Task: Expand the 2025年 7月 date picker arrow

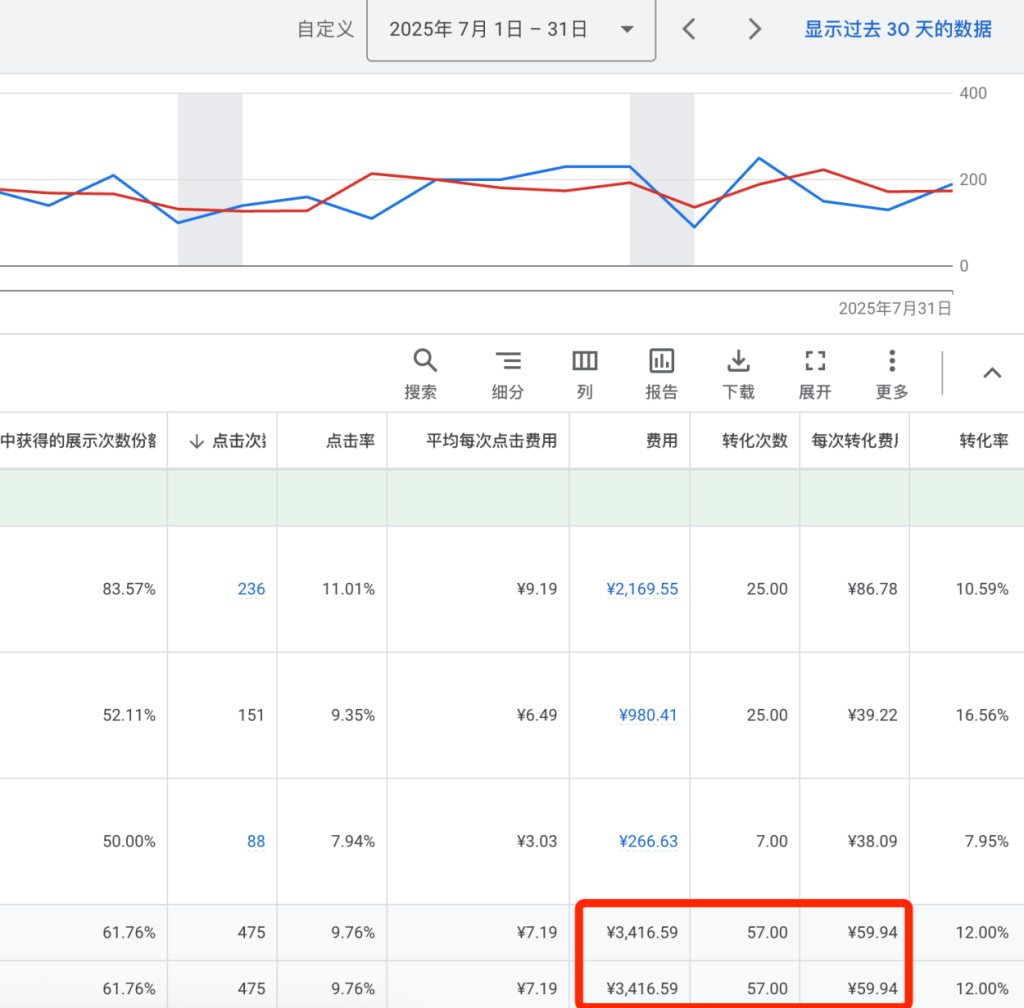Action: coord(626,30)
